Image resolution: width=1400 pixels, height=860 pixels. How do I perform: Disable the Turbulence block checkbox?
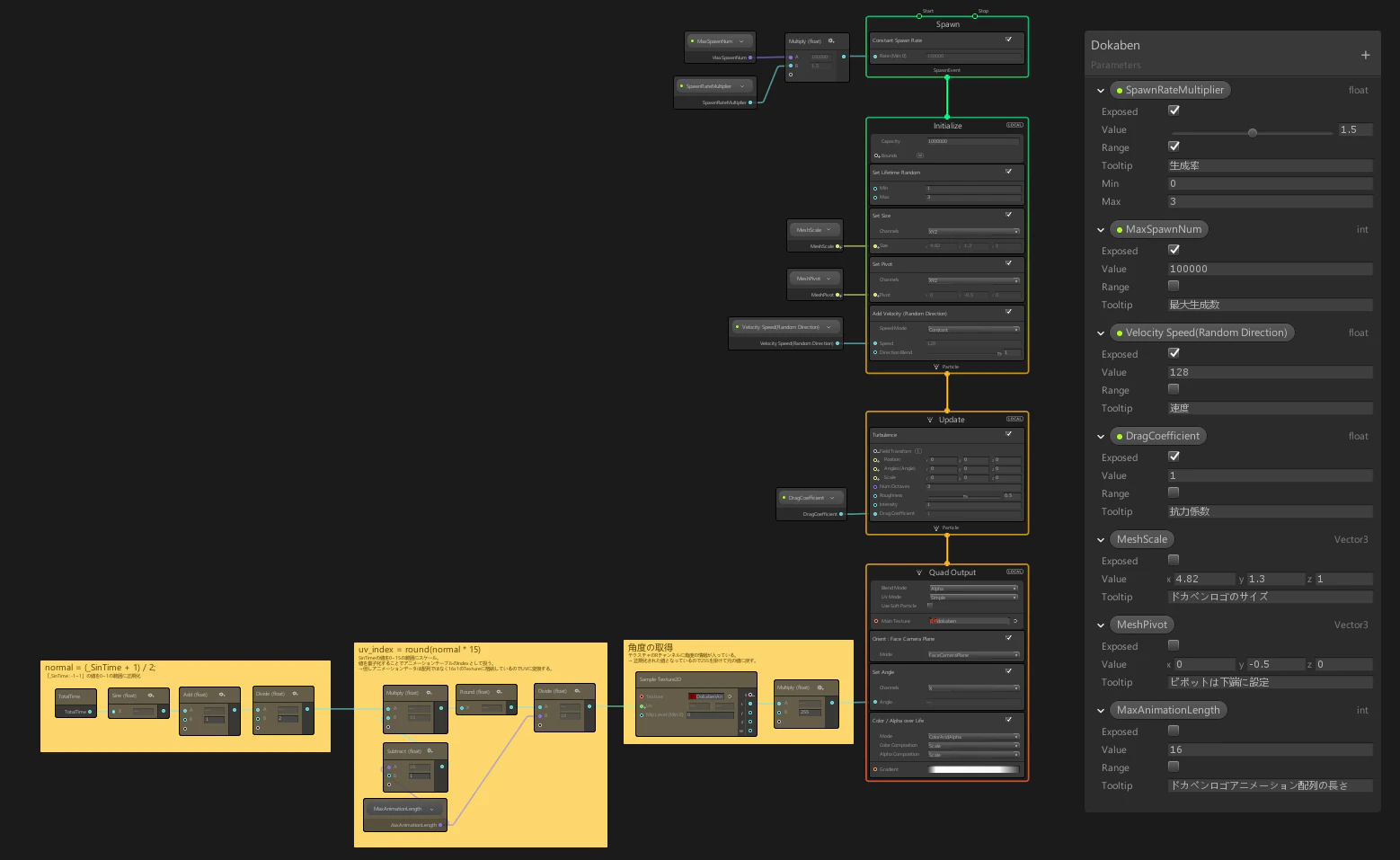[x=1008, y=433]
